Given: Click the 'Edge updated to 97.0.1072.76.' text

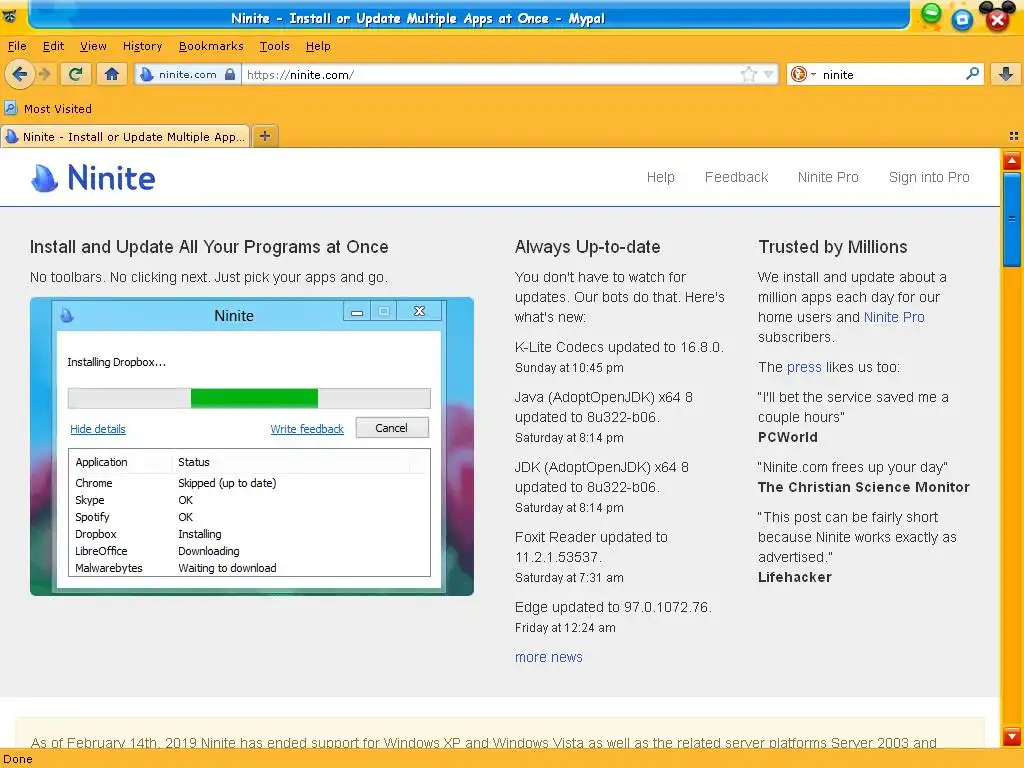Looking at the screenshot, I should pos(613,607).
